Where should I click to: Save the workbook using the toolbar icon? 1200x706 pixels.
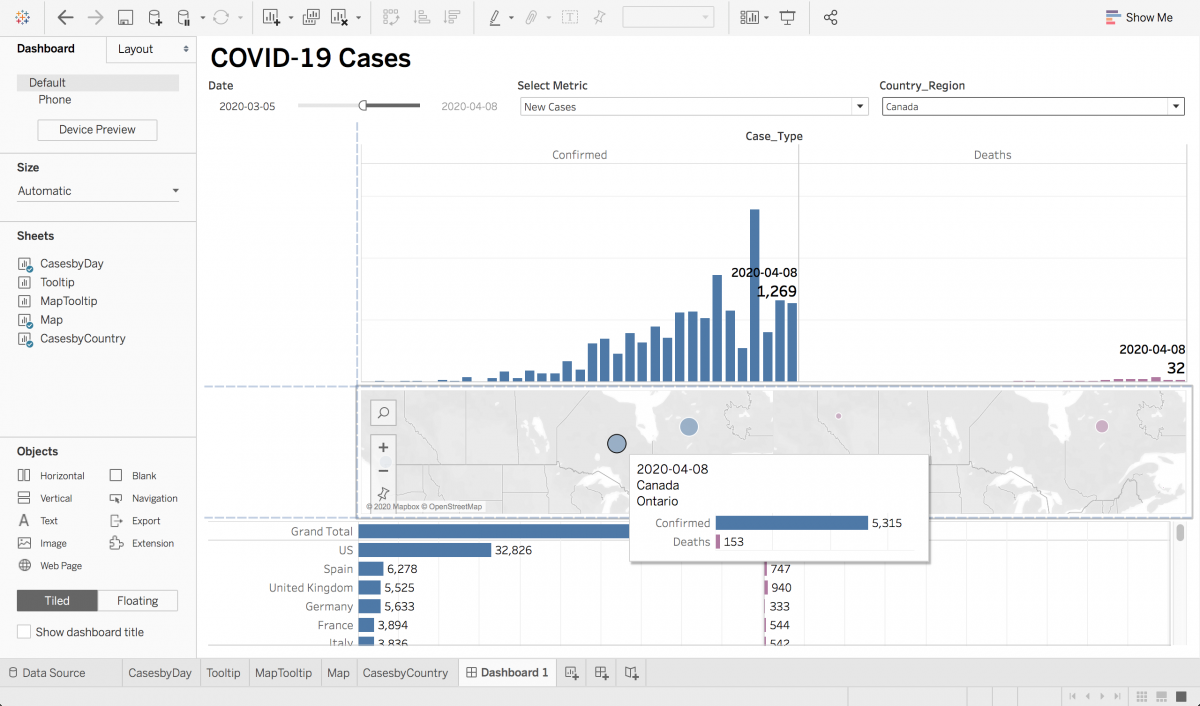tap(124, 17)
